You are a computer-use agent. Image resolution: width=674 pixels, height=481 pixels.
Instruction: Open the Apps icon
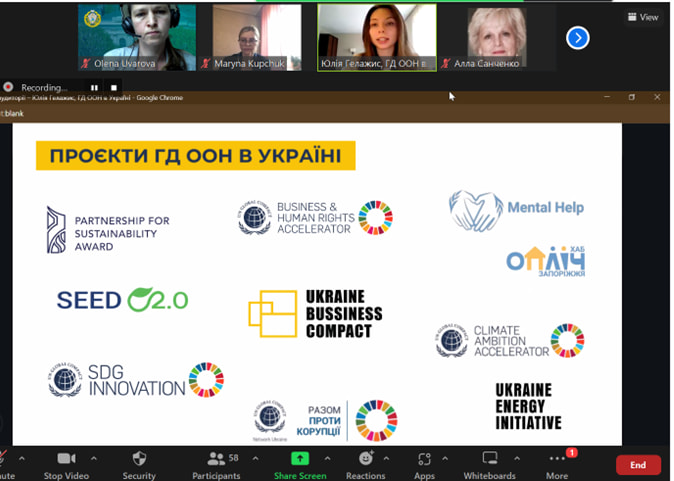[424, 459]
